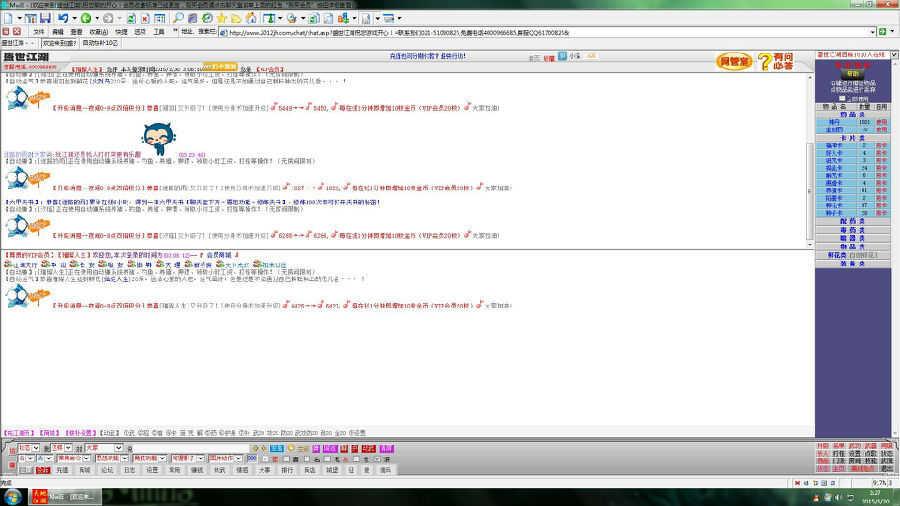Open the 【快补设置】 link
The width and height of the screenshot is (900, 506).
(x=80, y=433)
